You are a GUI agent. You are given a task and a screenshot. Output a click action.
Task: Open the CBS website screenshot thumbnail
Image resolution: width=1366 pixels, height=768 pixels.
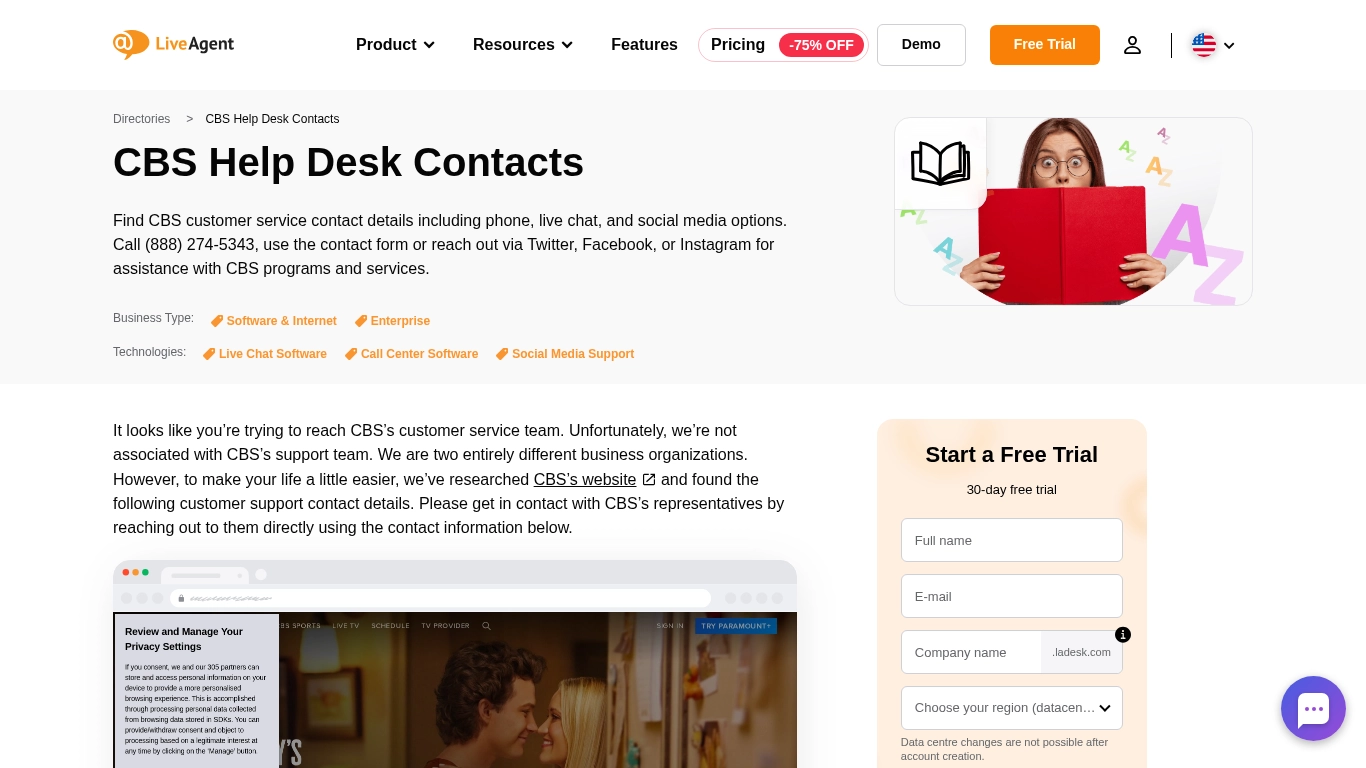(455, 664)
